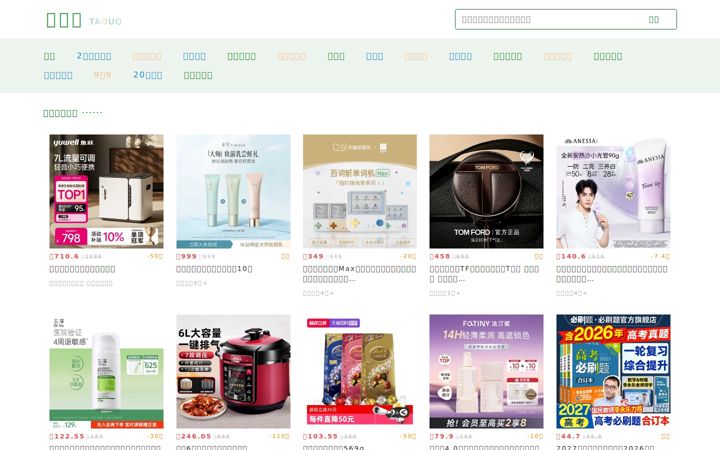Click the '-20' discount tag on Max device
Image resolution: width=720 pixels, height=450 pixels.
[x=408, y=256]
